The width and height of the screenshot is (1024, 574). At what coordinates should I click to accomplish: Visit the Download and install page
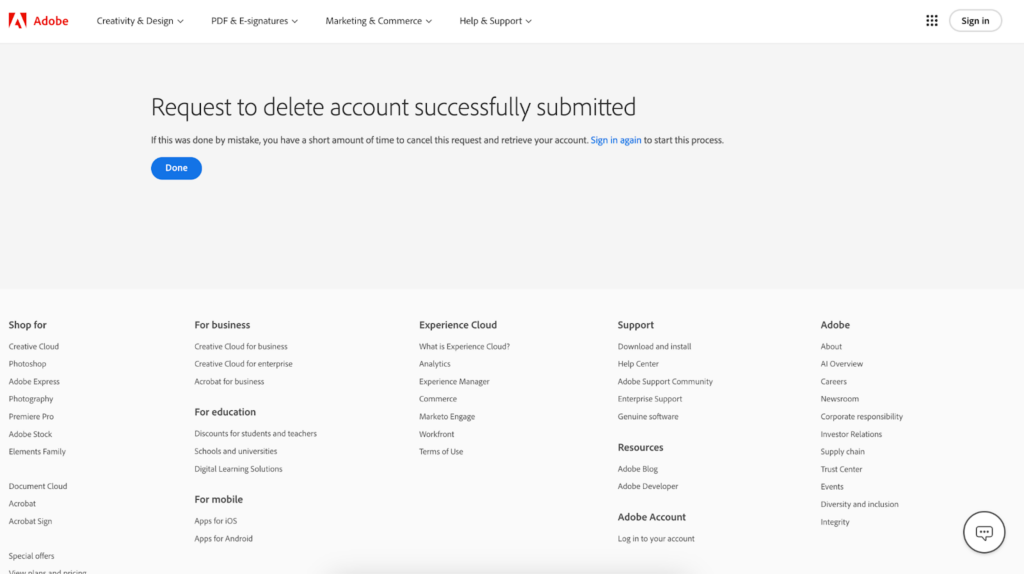(x=654, y=347)
